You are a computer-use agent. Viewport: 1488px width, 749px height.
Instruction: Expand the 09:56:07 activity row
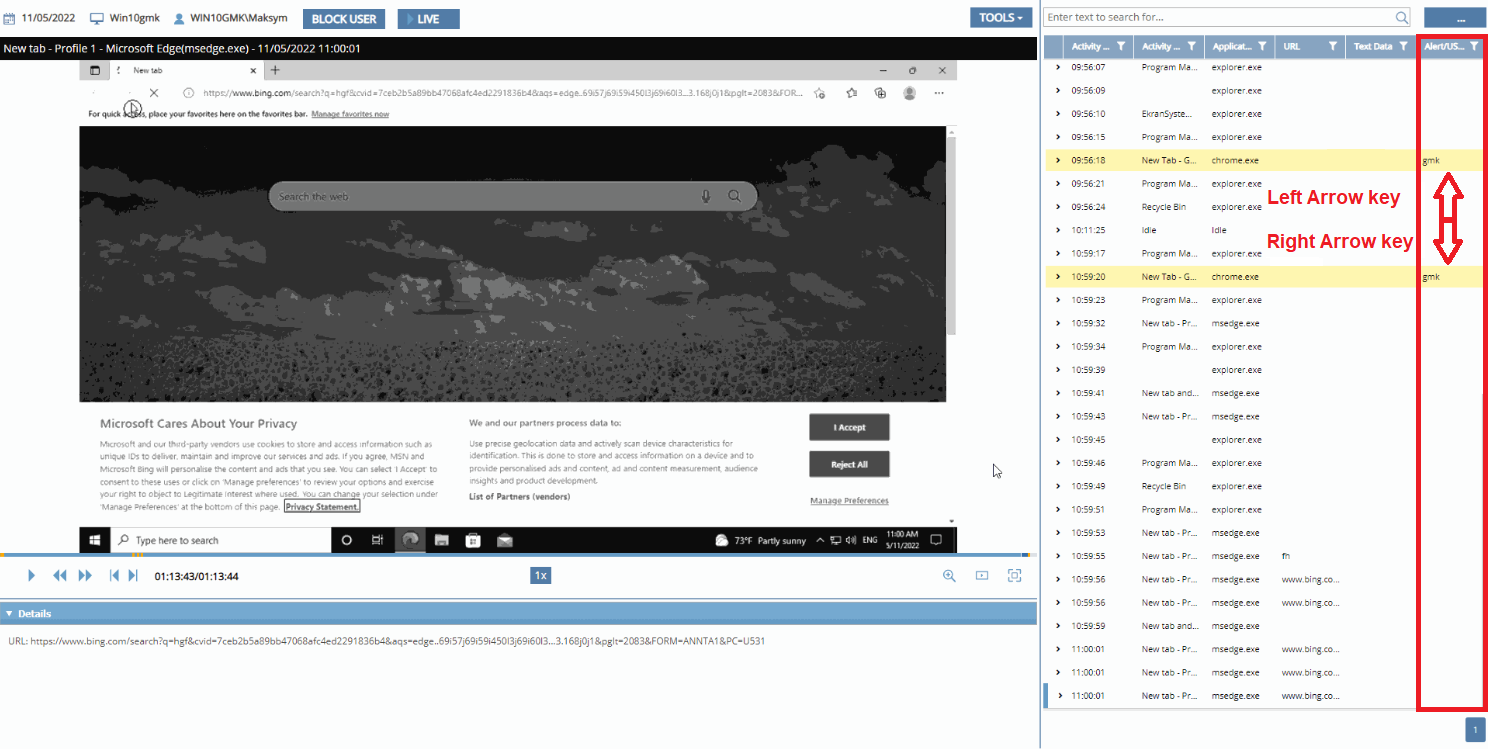point(1058,67)
